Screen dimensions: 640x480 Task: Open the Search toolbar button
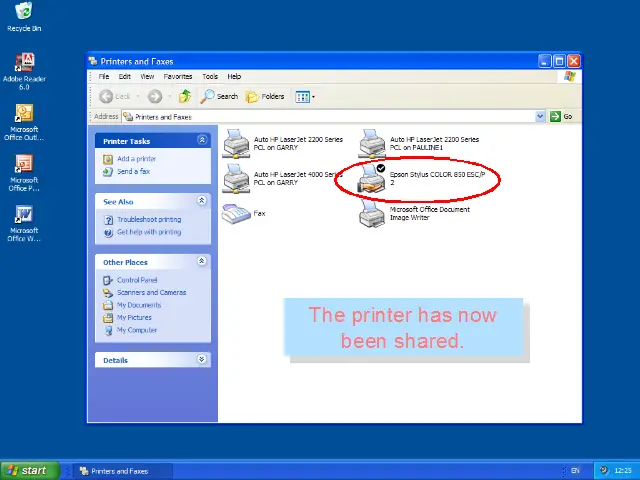(x=219, y=96)
